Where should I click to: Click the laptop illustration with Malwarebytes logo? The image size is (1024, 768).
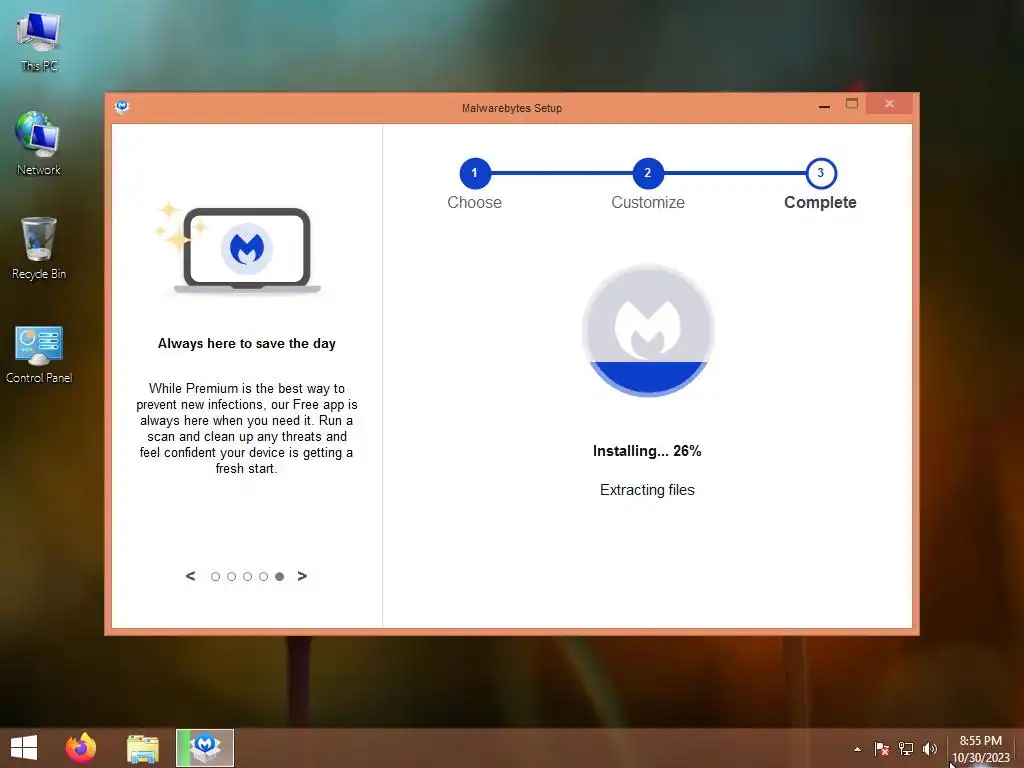coord(247,249)
